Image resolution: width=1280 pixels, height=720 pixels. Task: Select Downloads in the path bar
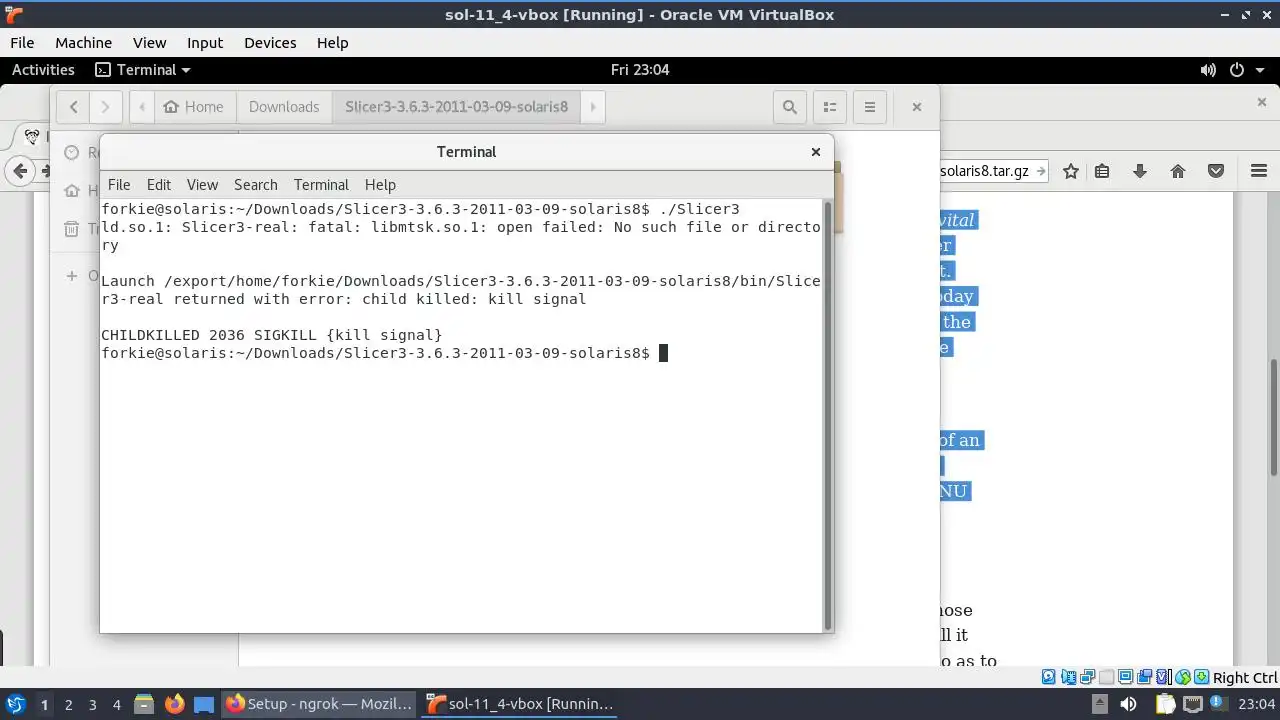click(x=284, y=107)
